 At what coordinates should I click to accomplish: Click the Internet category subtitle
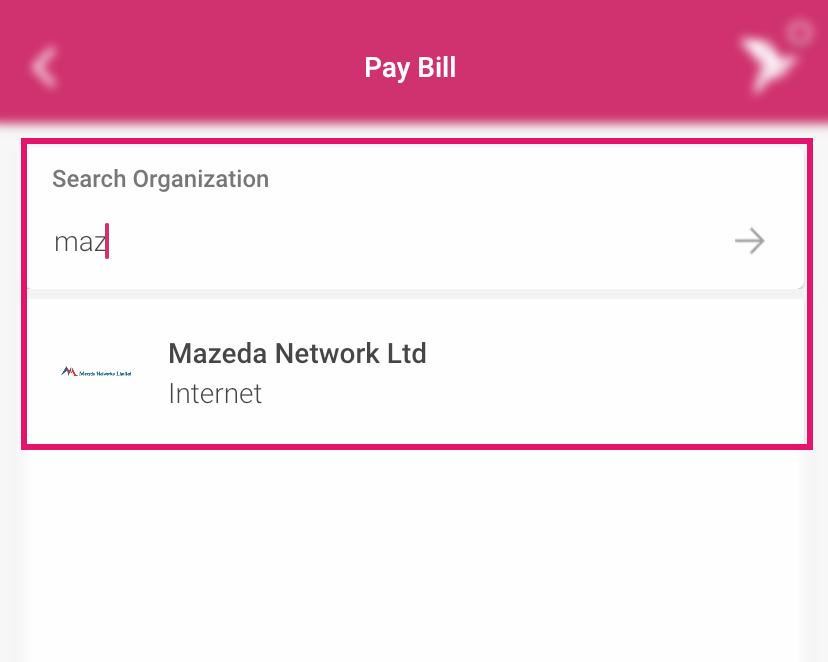tap(215, 393)
